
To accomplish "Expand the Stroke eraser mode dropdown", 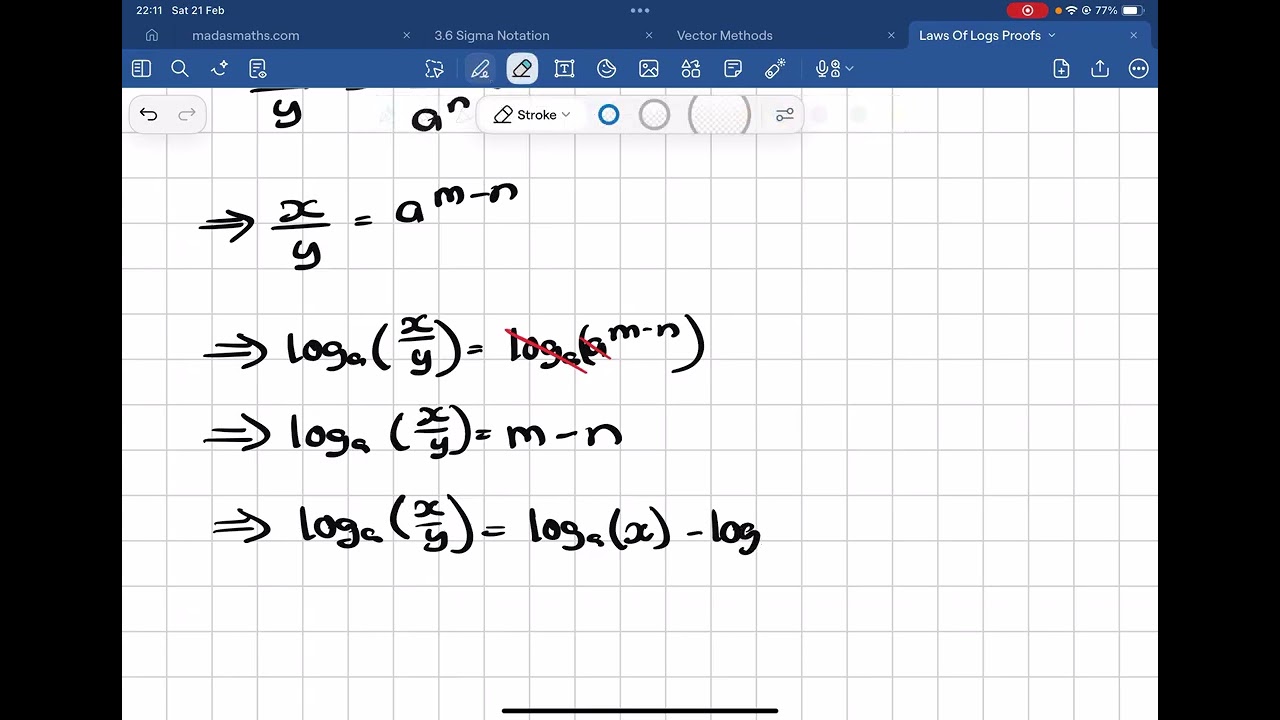I will [x=532, y=115].
